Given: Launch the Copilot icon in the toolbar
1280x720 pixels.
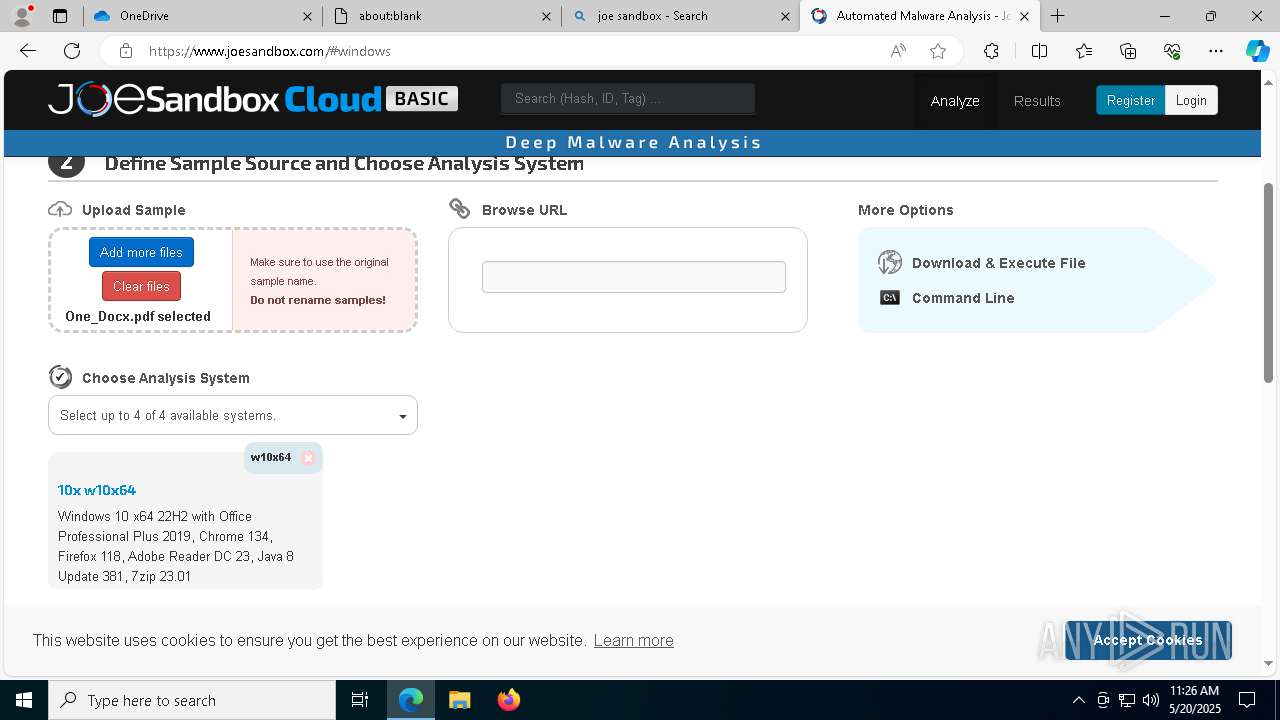Looking at the screenshot, I should (x=1257, y=51).
